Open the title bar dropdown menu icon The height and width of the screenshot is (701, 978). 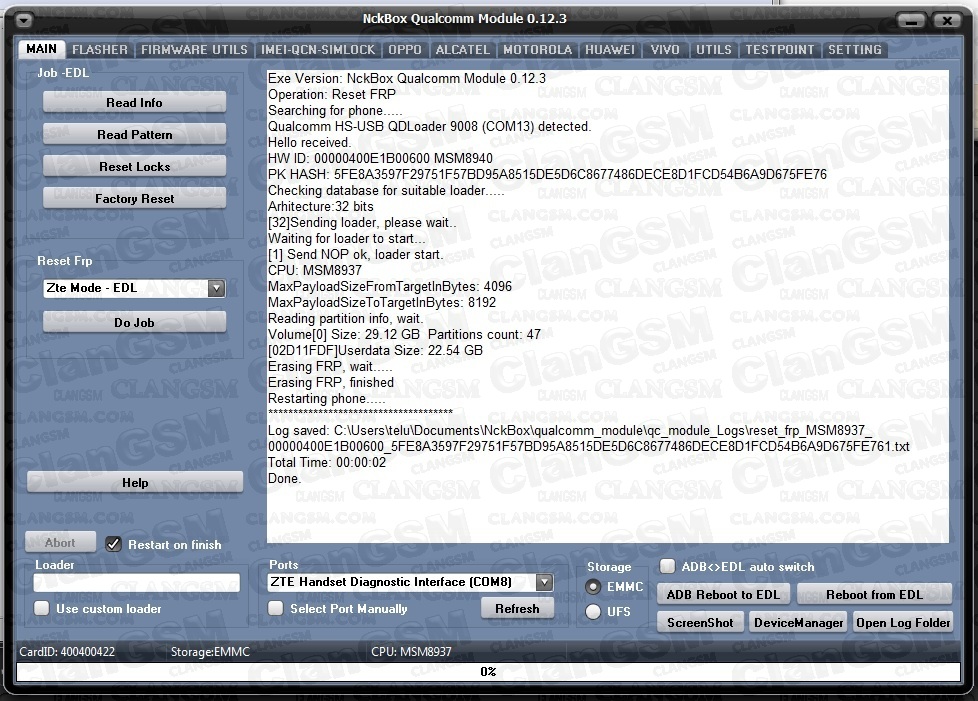tap(24, 21)
